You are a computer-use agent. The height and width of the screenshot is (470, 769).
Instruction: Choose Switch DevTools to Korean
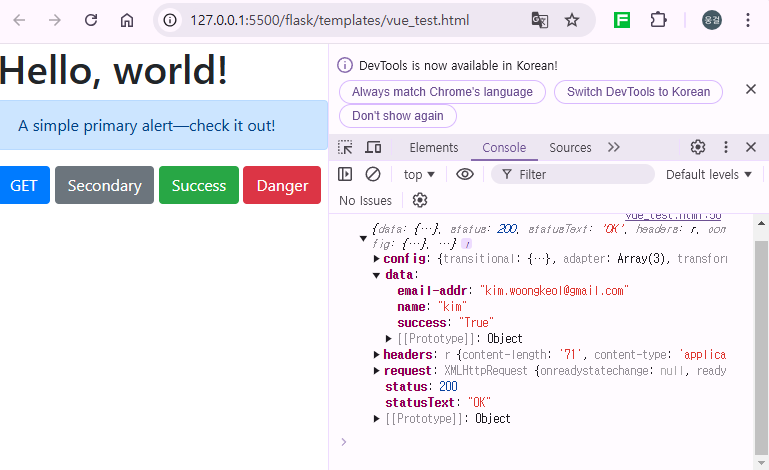(638, 92)
